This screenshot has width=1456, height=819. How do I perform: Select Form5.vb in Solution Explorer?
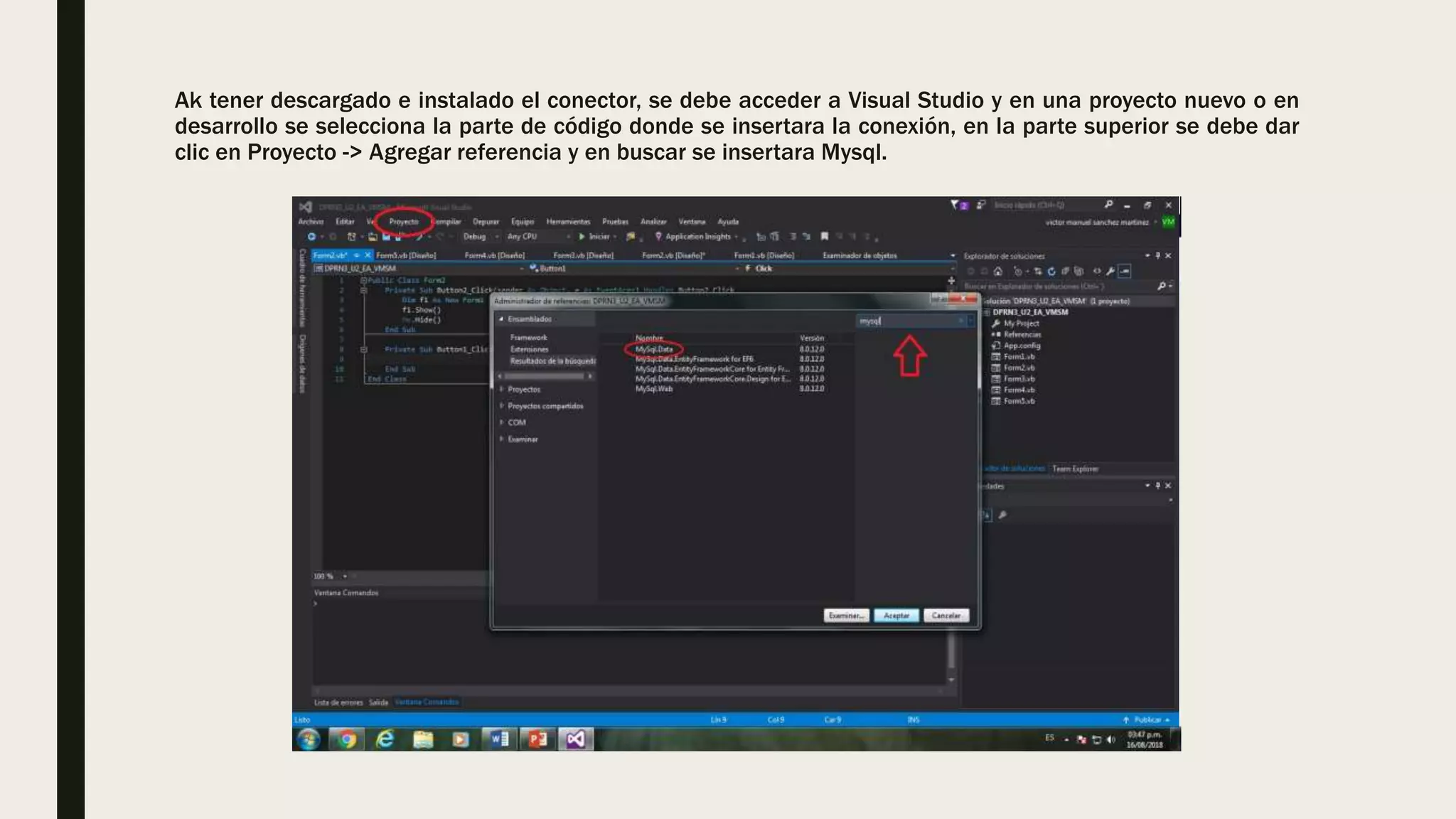(1019, 401)
